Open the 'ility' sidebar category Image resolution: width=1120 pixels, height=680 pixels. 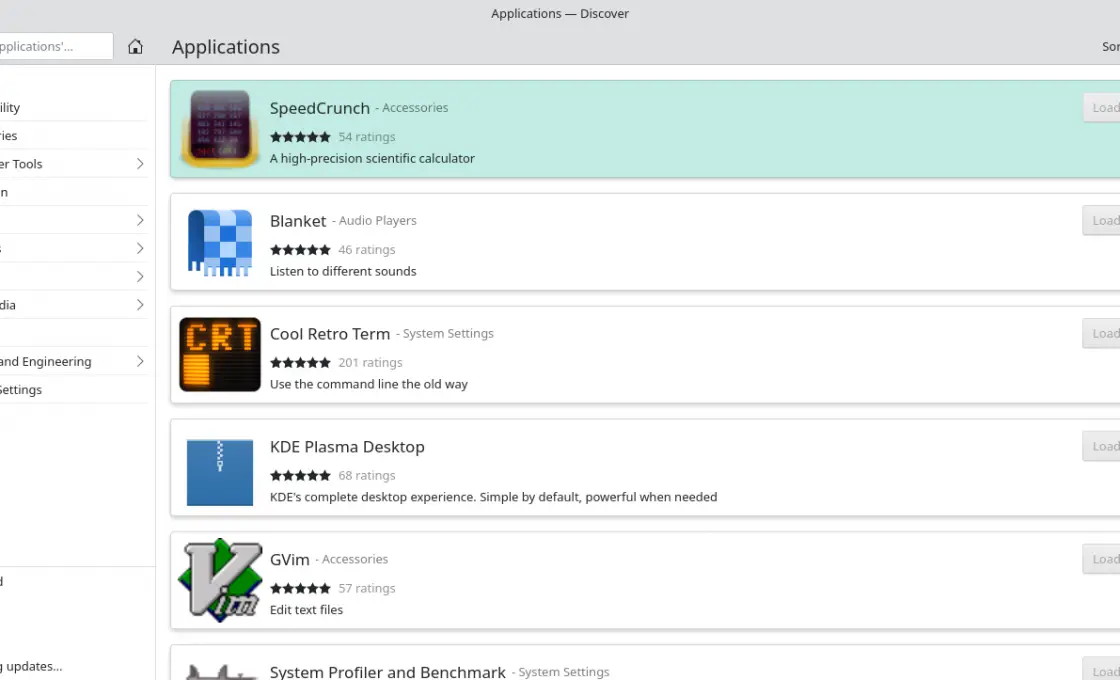pos(74,107)
